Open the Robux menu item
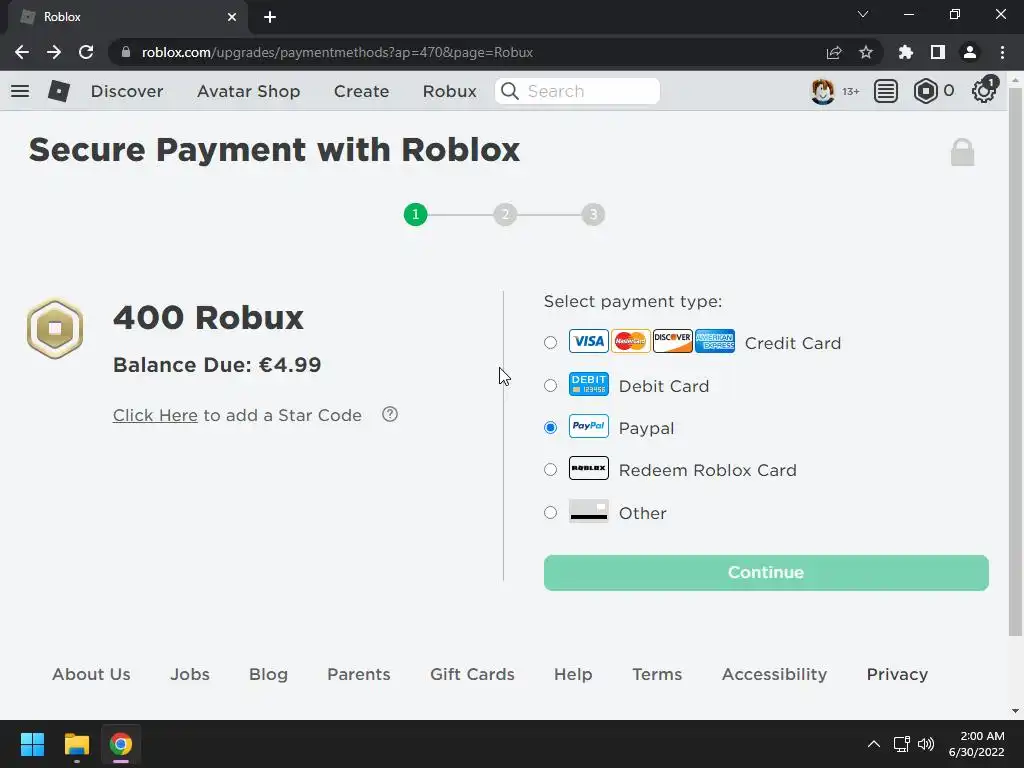Viewport: 1024px width, 768px height. (x=450, y=91)
